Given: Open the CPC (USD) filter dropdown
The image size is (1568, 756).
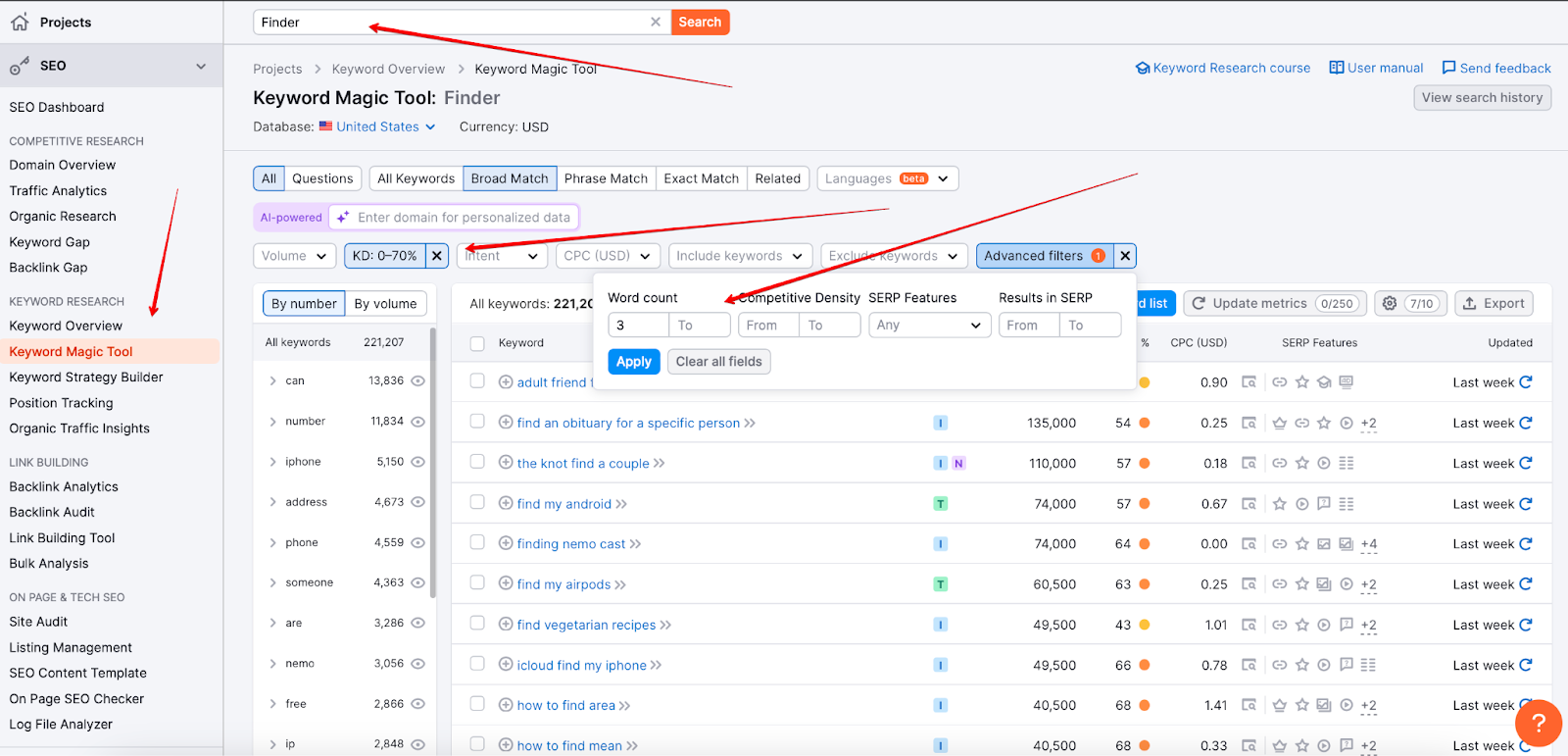Looking at the screenshot, I should 608,256.
